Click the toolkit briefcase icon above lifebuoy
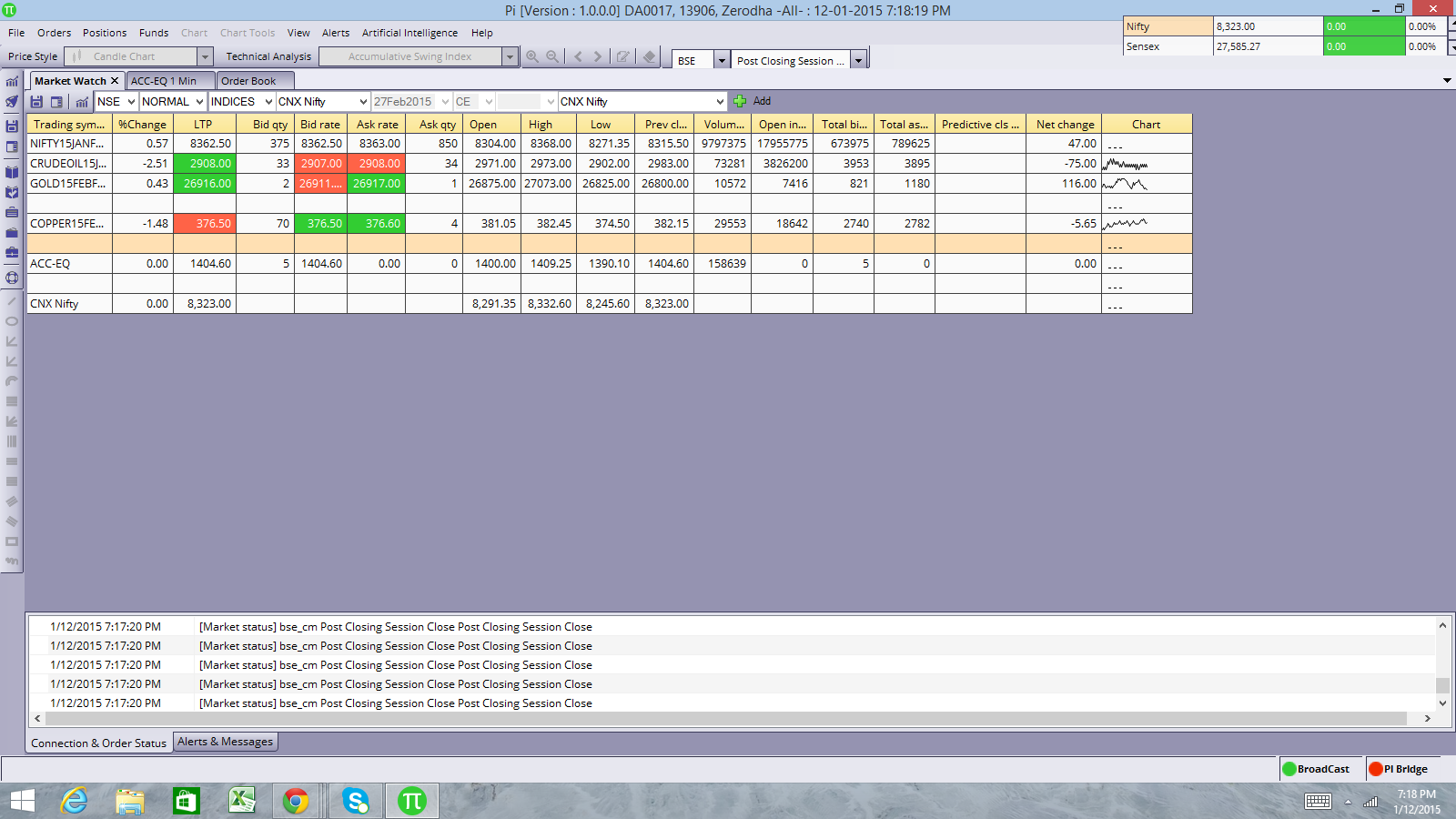Image resolution: width=1456 pixels, height=819 pixels. pyautogui.click(x=12, y=252)
